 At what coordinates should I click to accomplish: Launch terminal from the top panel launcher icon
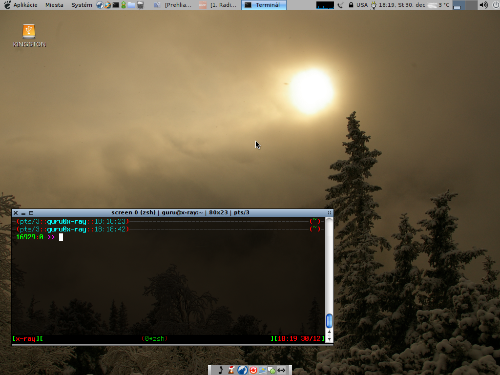[116, 5]
